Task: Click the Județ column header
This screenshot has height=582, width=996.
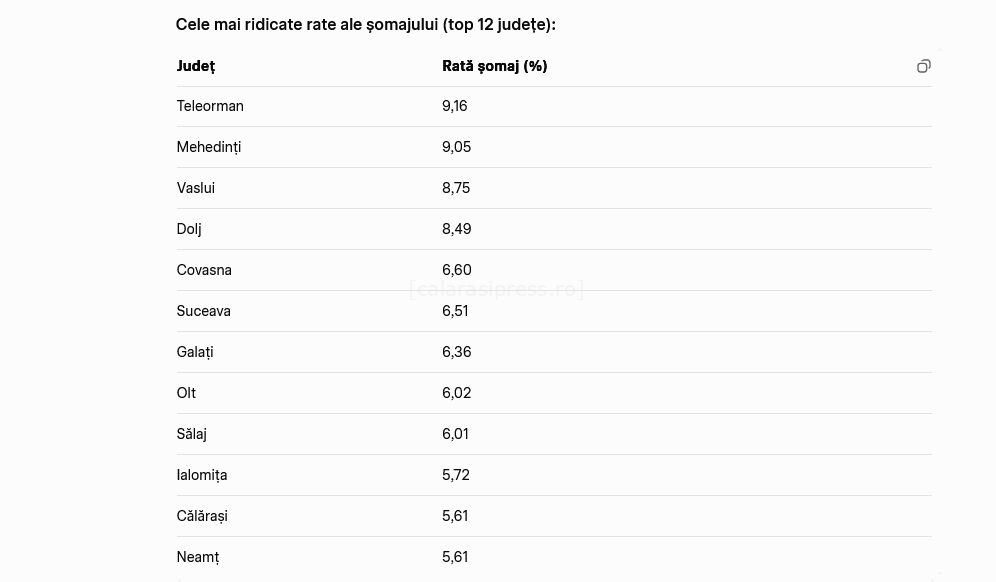Action: click(x=196, y=66)
